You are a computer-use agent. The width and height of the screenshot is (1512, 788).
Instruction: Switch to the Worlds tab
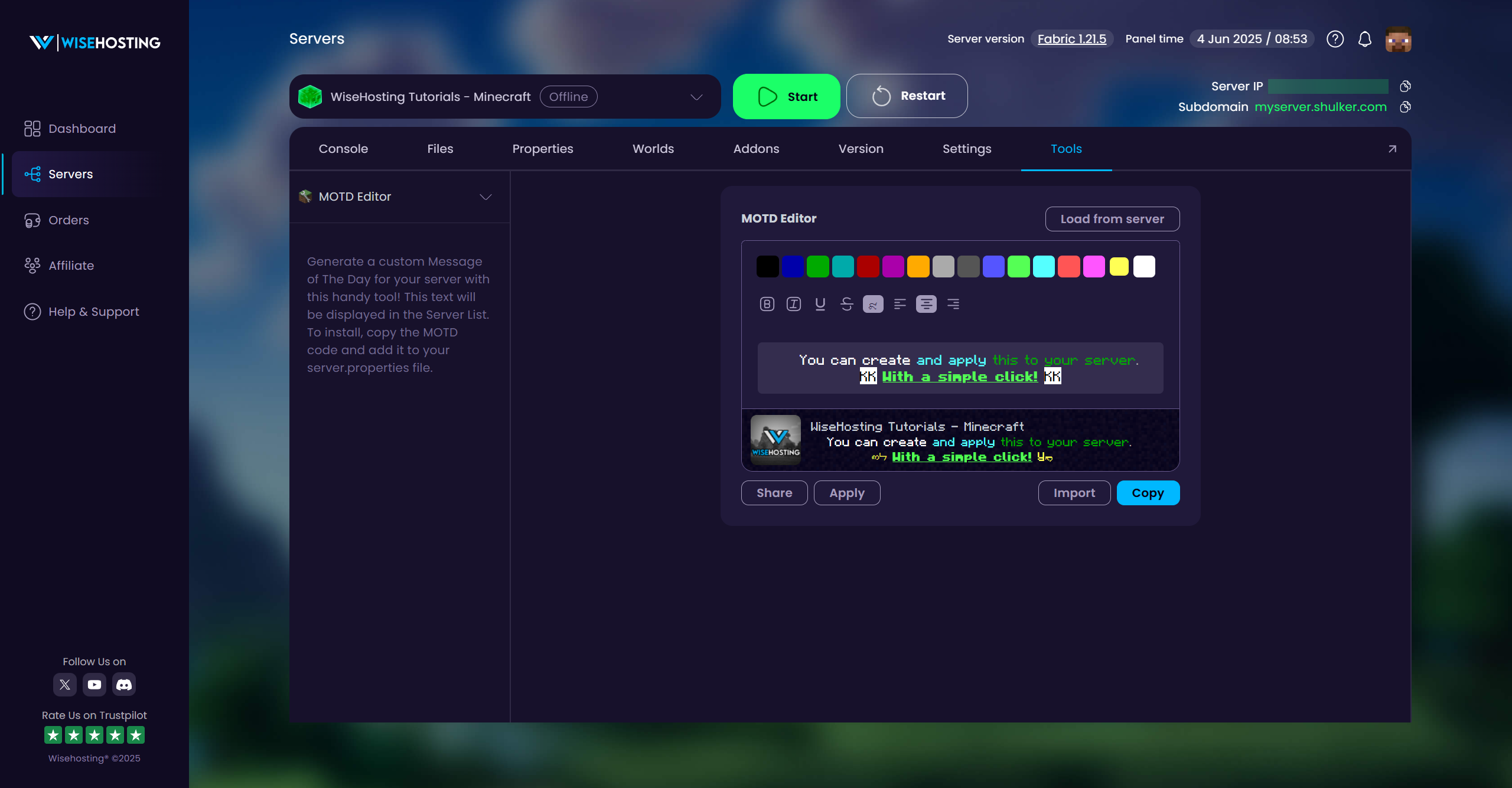click(653, 149)
